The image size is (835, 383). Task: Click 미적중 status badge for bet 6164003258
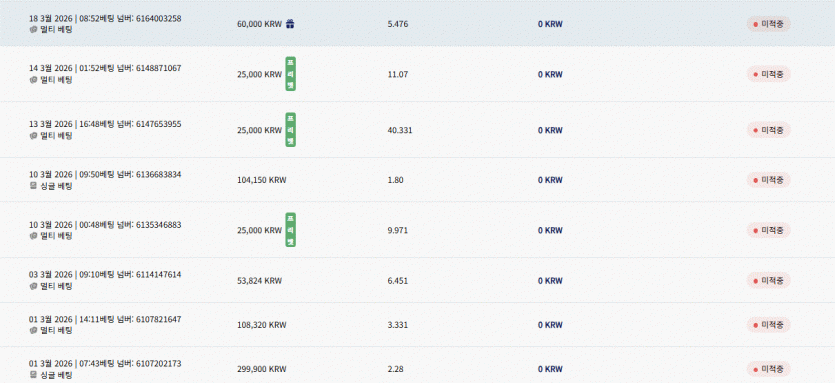pos(768,24)
